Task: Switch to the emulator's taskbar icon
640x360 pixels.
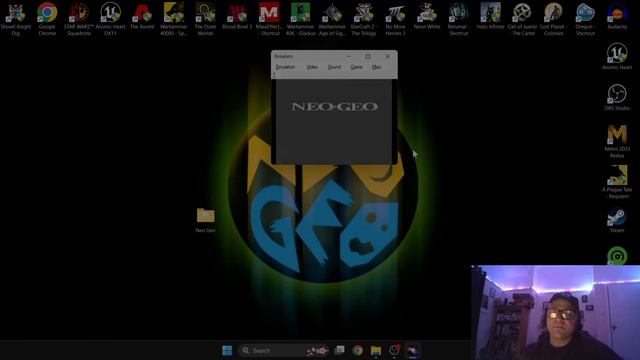Action: tap(413, 350)
